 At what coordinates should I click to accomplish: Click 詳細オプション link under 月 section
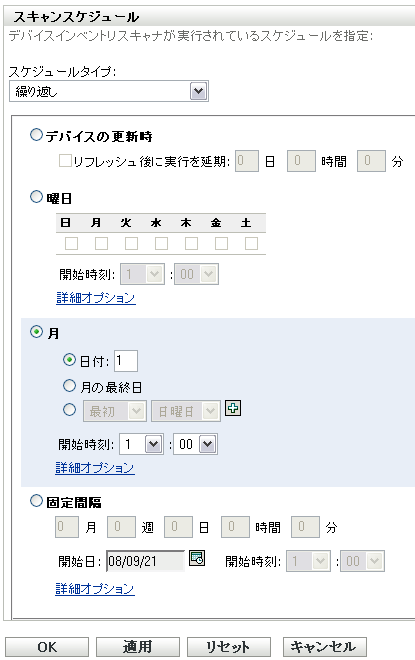point(95,468)
